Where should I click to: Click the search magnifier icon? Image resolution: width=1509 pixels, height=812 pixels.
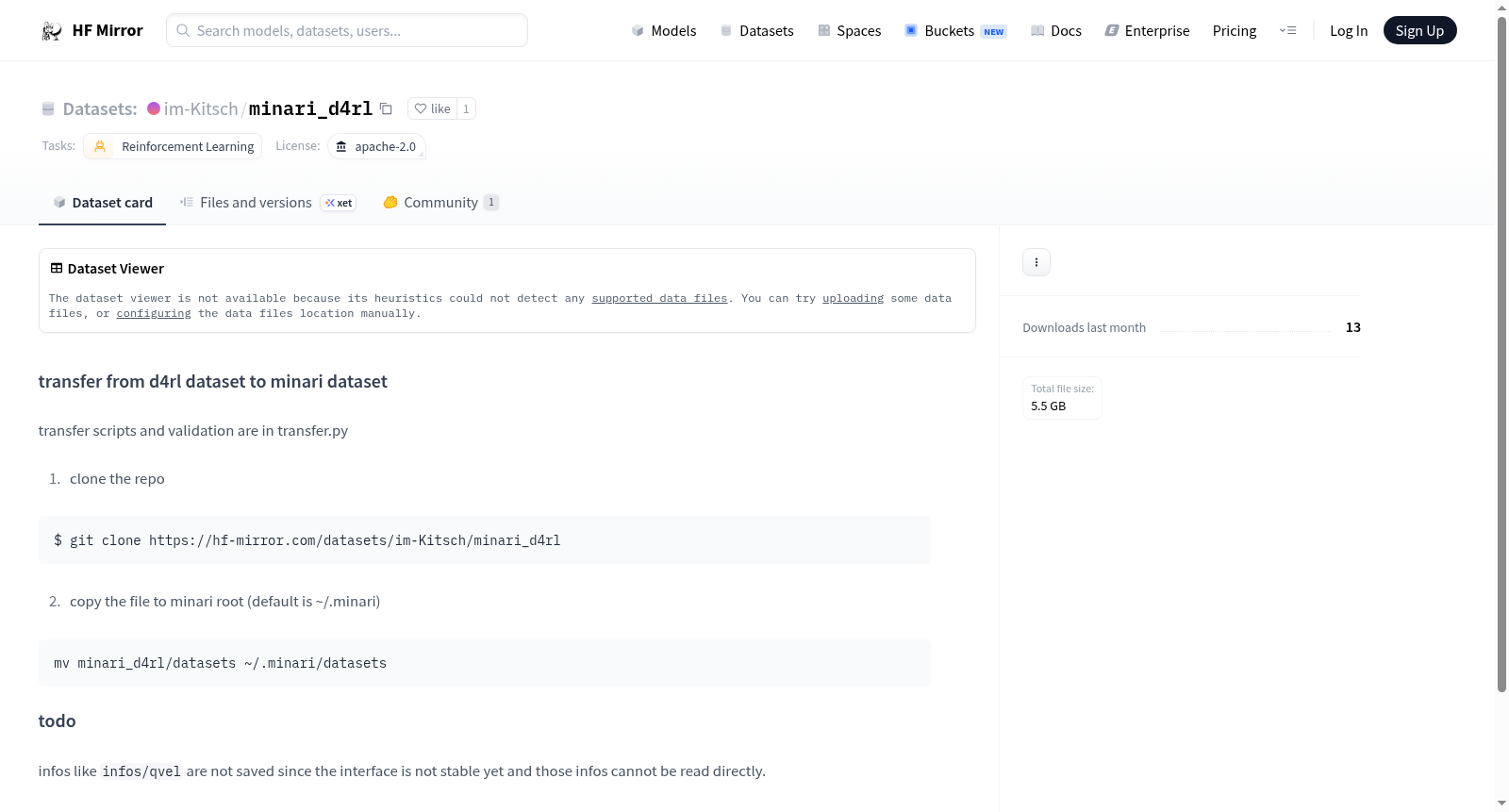click(183, 30)
